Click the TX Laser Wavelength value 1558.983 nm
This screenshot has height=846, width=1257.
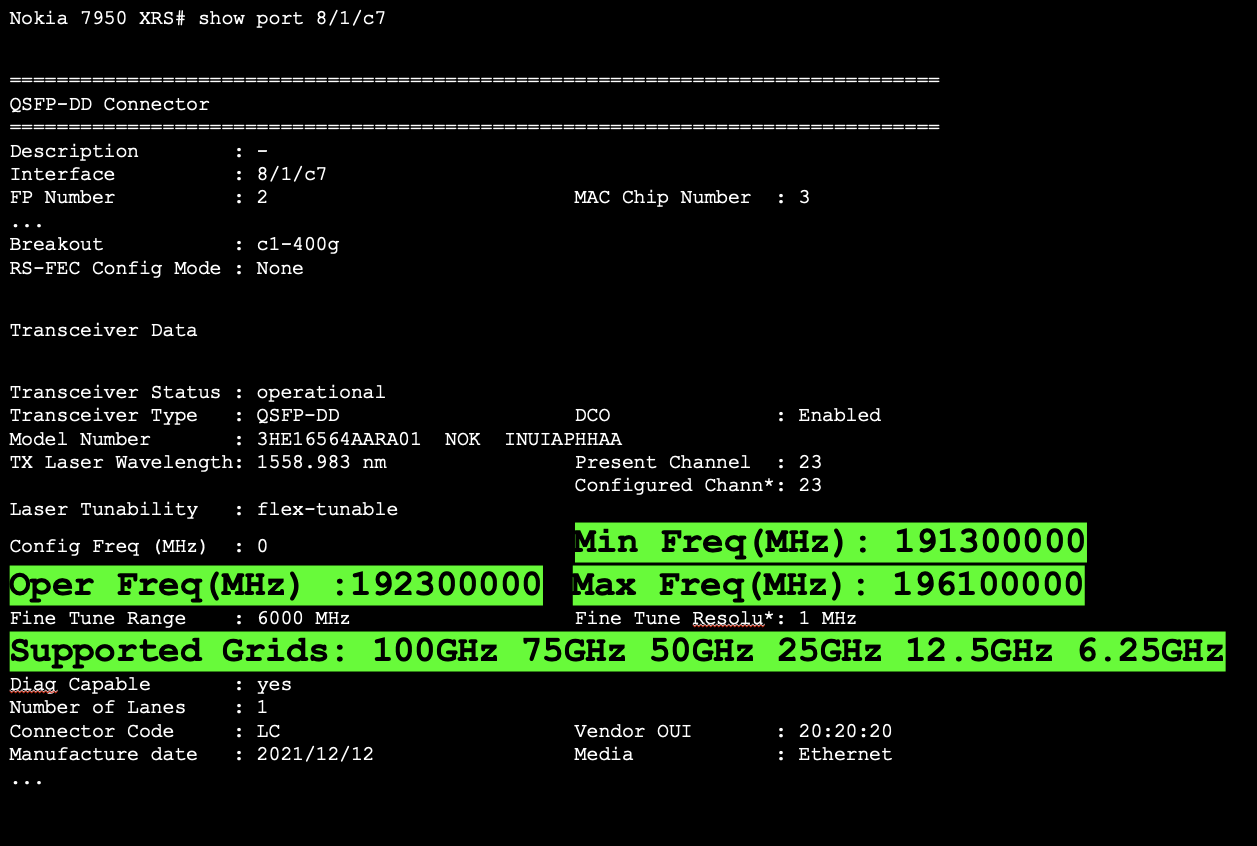click(321, 462)
